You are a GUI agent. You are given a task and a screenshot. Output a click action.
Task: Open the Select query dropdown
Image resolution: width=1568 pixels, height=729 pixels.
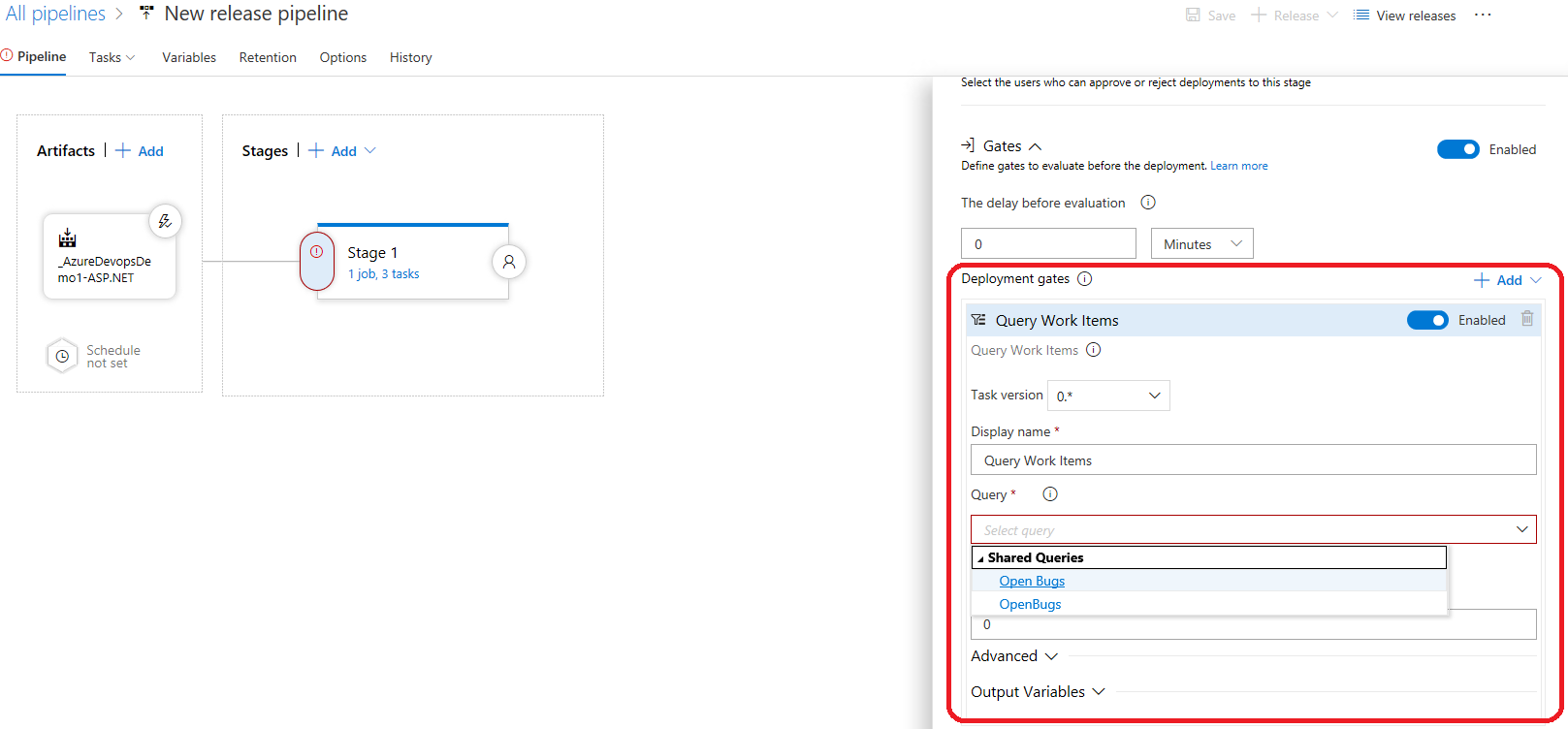tap(1253, 529)
